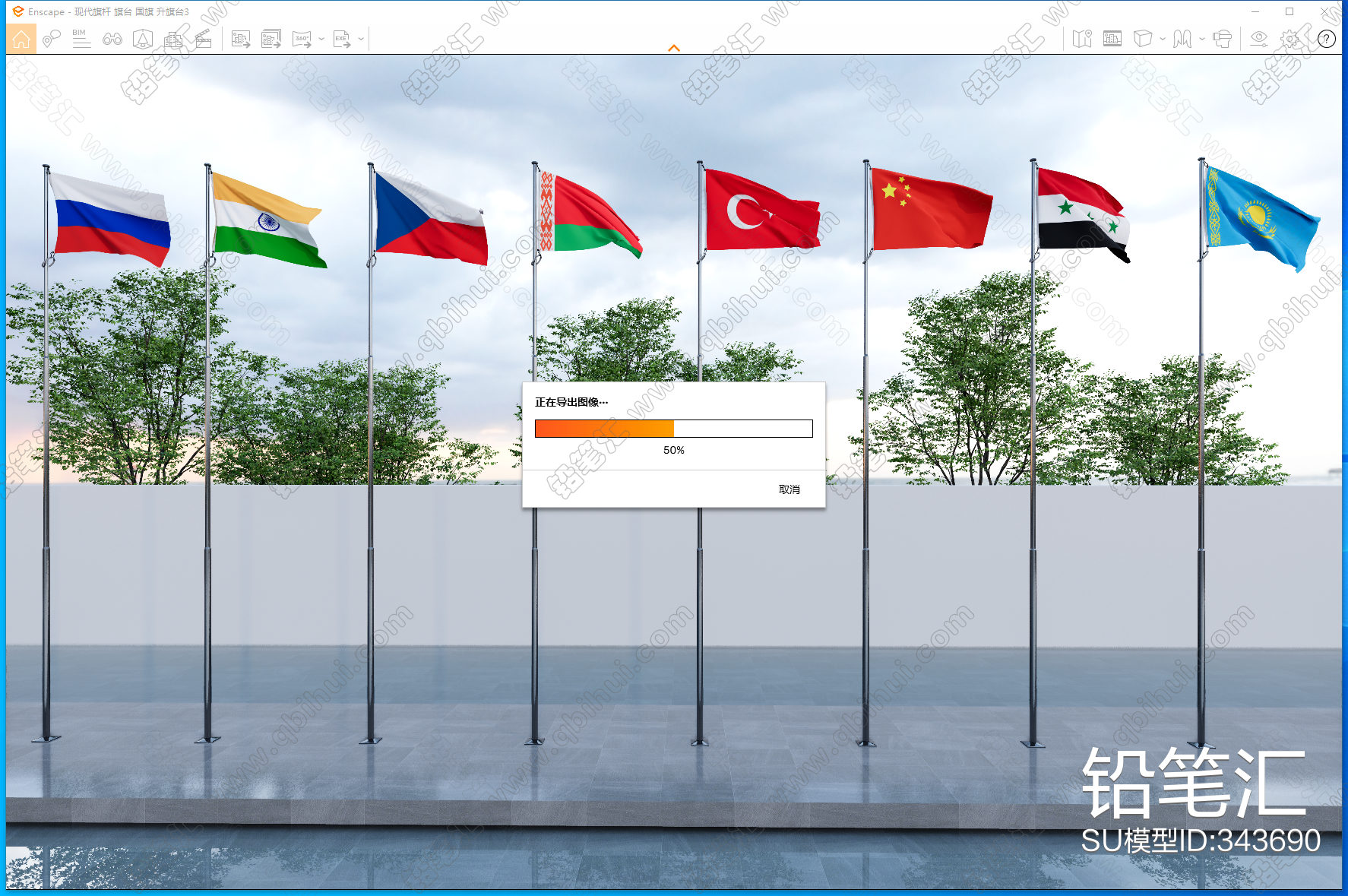Expand the navigation mode dropdown arrow
1348x896 pixels.
1202,39
